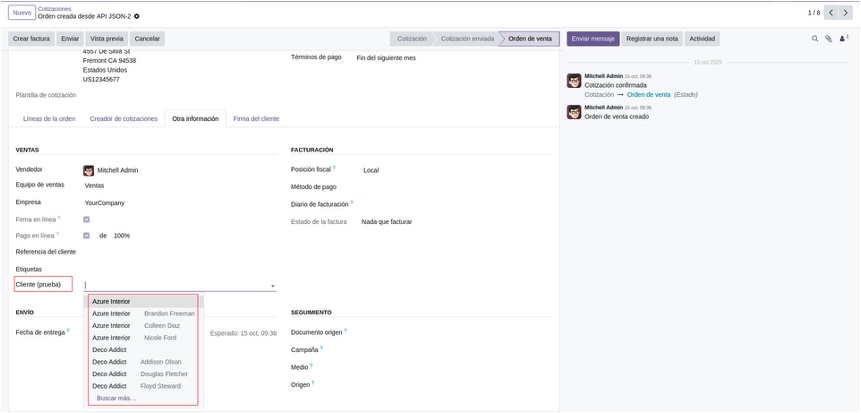861x413 pixels.
Task: Open followers icon in chatter
Action: pyautogui.click(x=843, y=38)
